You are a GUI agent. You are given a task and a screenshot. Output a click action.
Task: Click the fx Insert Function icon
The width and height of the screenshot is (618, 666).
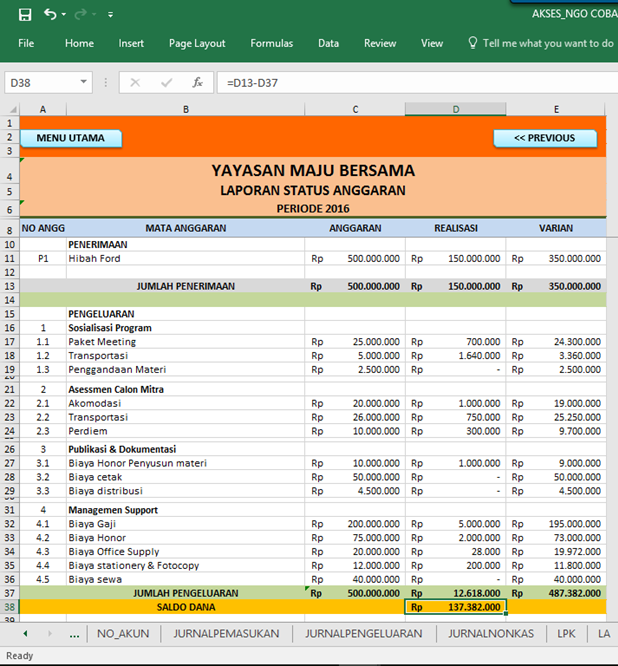tap(198, 82)
